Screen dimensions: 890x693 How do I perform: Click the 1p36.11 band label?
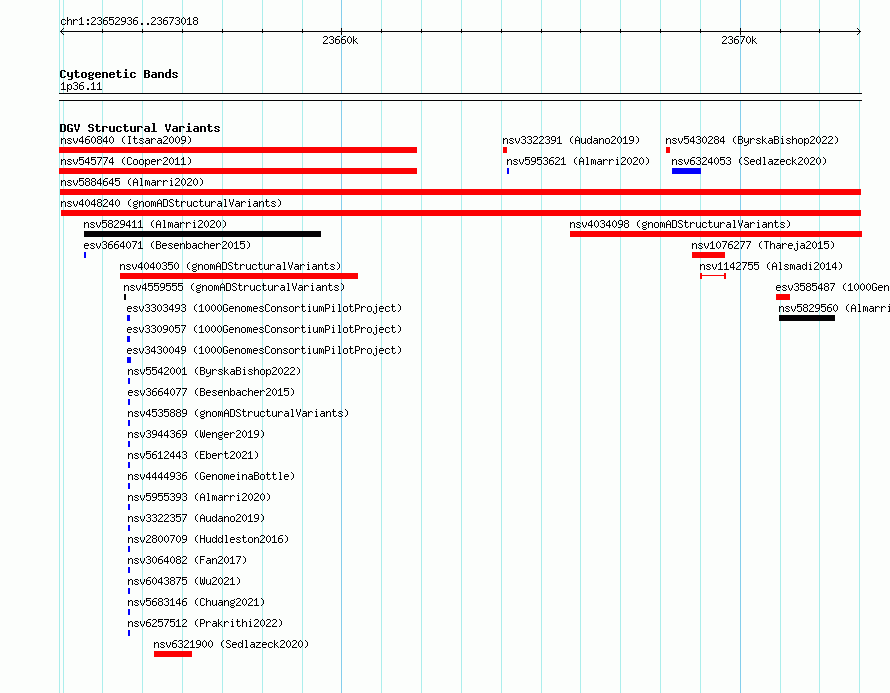pyautogui.click(x=81, y=87)
